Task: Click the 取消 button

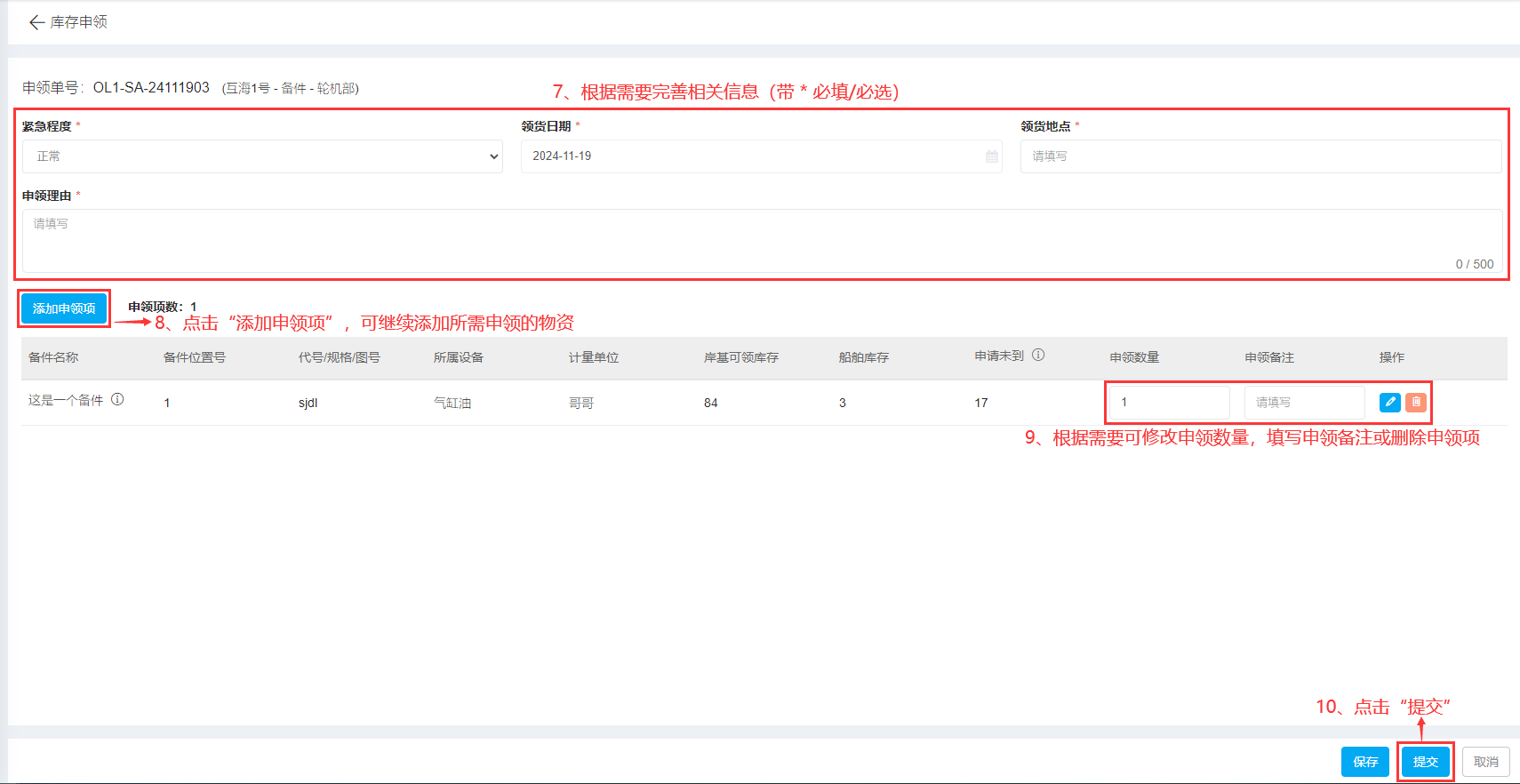Action: point(1486,762)
